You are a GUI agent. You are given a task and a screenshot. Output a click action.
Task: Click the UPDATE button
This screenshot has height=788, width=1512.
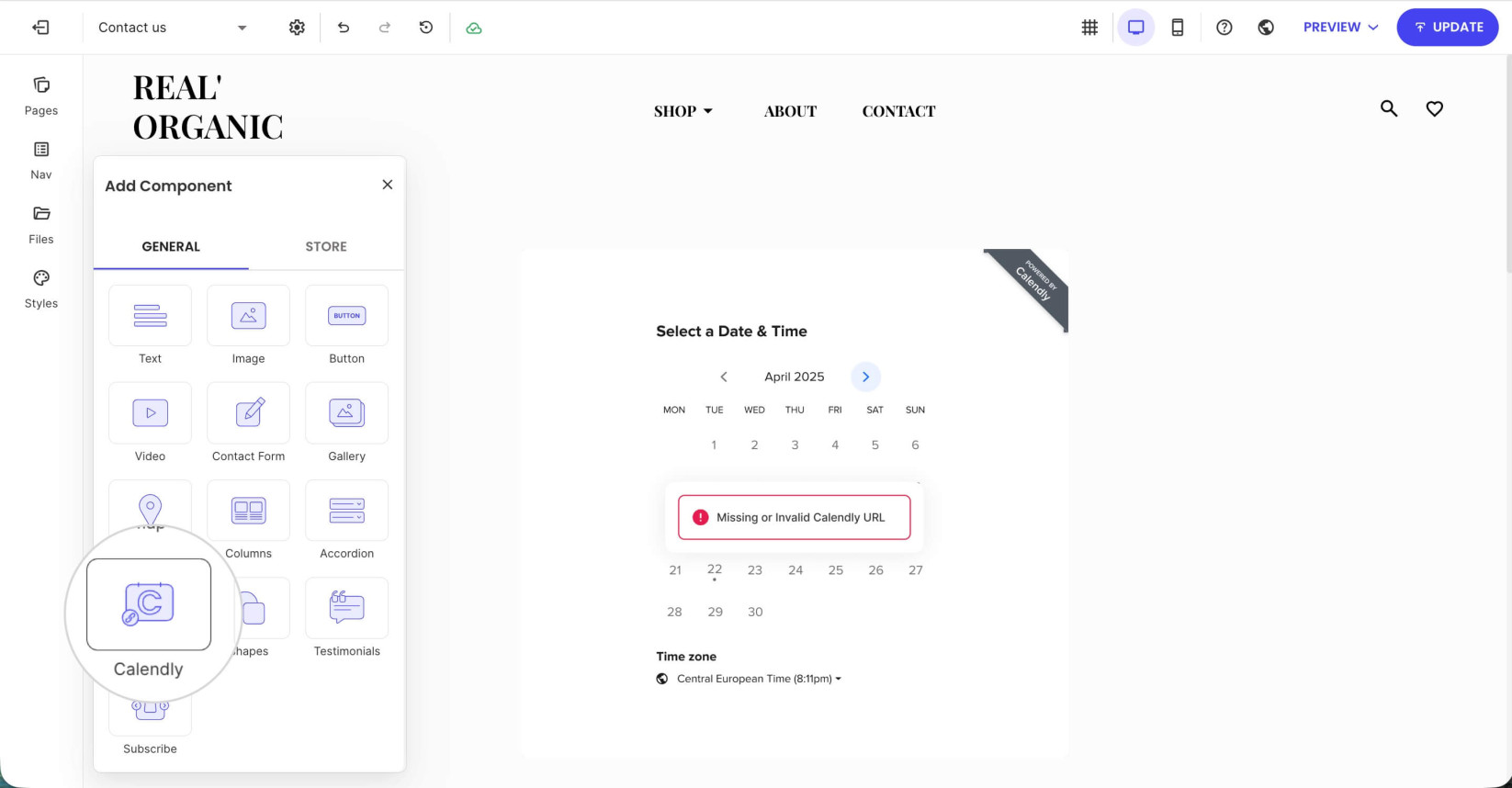pyautogui.click(x=1448, y=28)
